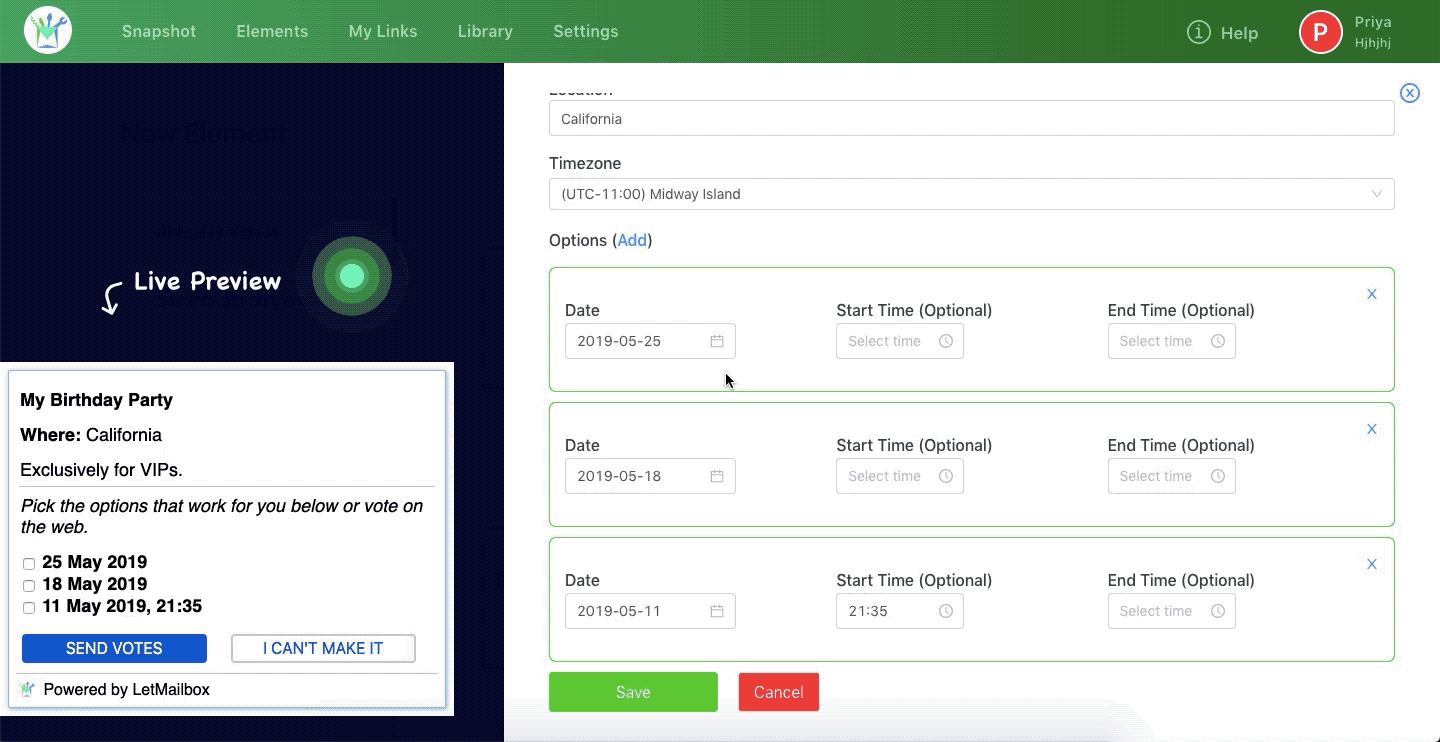Viewport: 1440px width, 742px height.
Task: Click clock icon in 2019-05-25 Start Time
Action: coord(946,341)
